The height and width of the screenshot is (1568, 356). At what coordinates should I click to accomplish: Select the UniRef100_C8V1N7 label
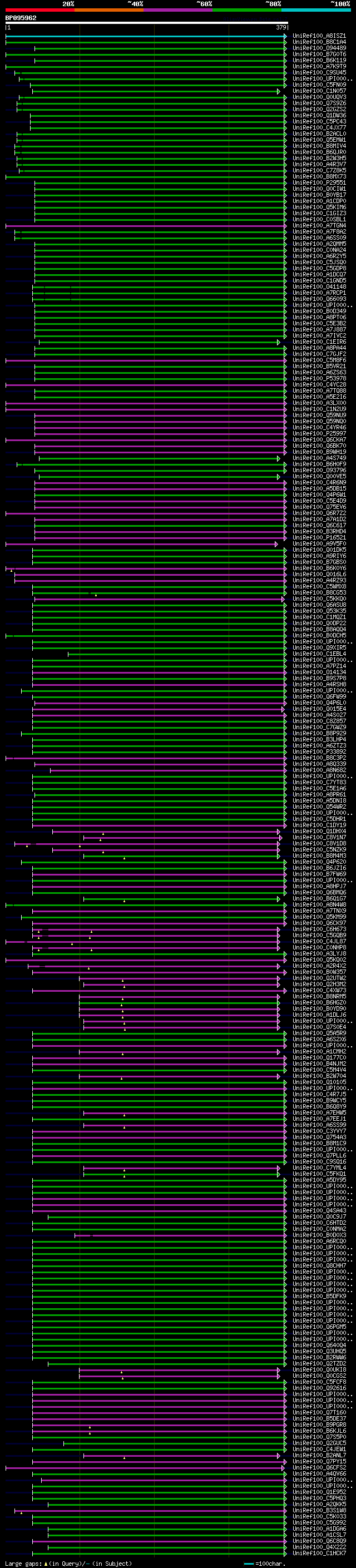[319, 838]
